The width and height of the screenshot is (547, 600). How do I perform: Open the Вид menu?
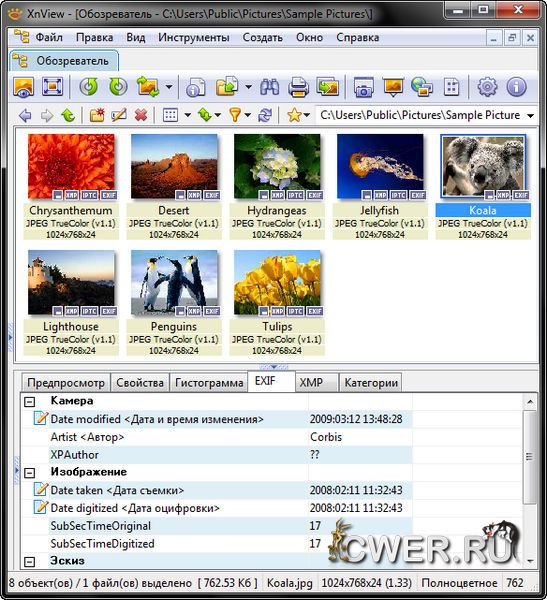[x=136, y=38]
